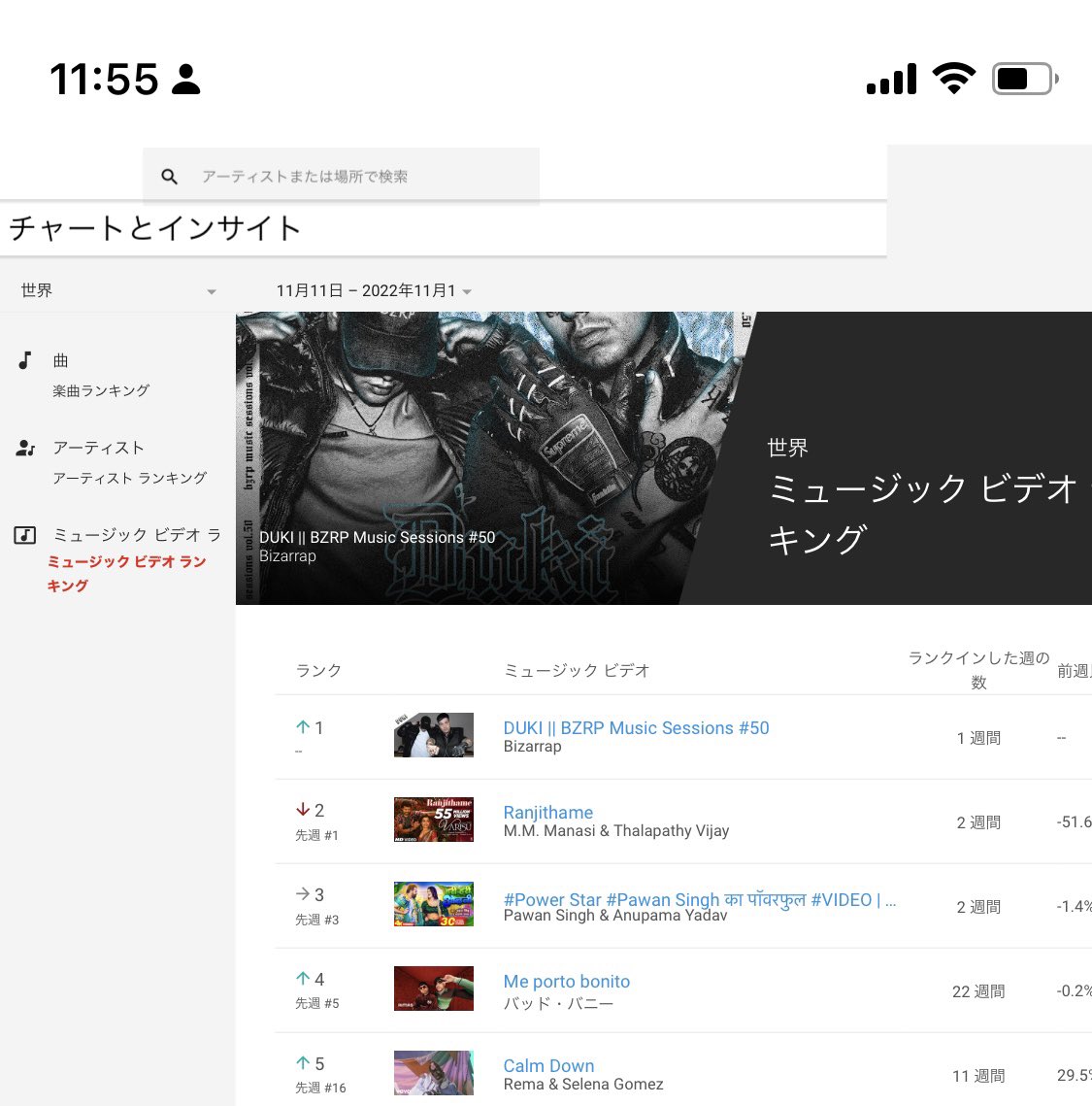Click the DUKI BZRP banner image
The image size is (1092, 1106).
[493, 457]
